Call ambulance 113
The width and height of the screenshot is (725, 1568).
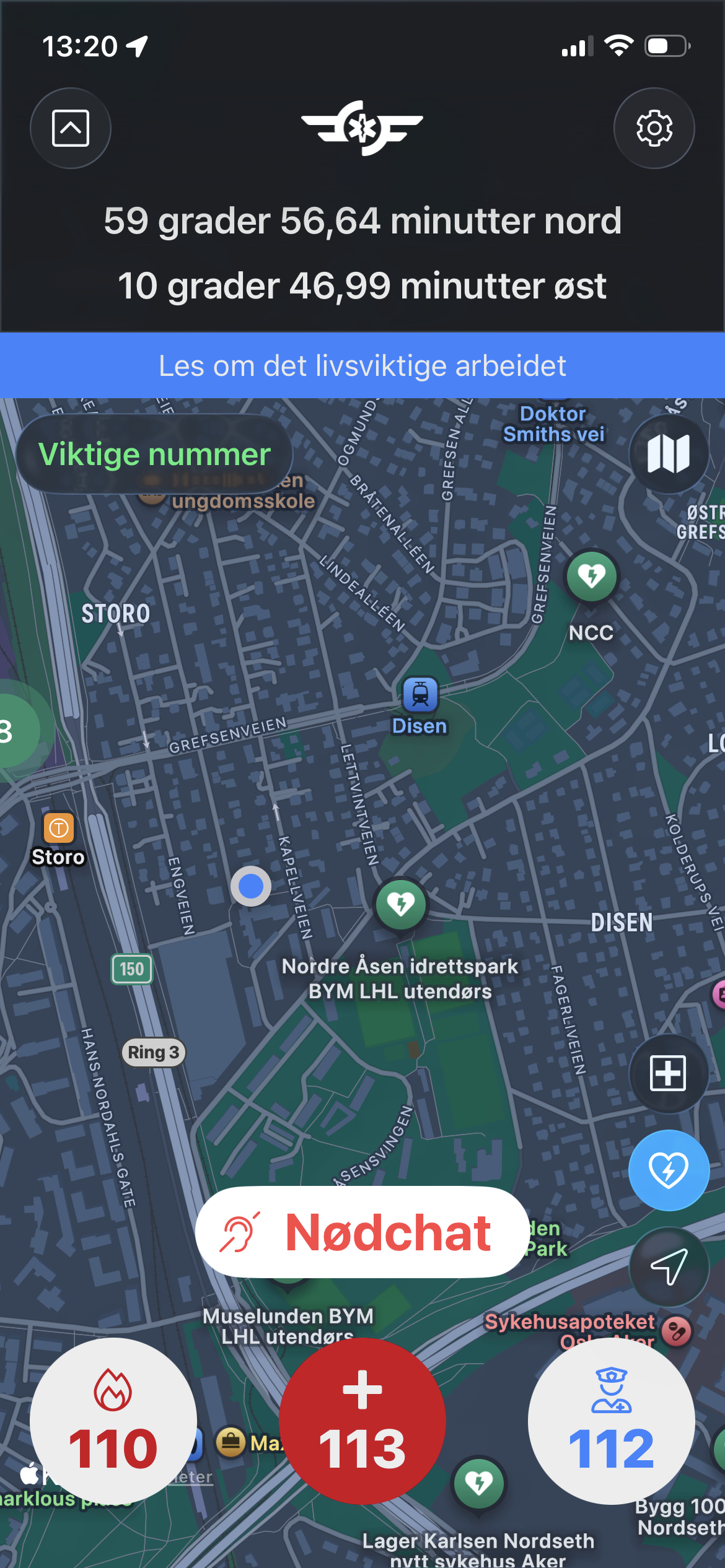(362, 1421)
